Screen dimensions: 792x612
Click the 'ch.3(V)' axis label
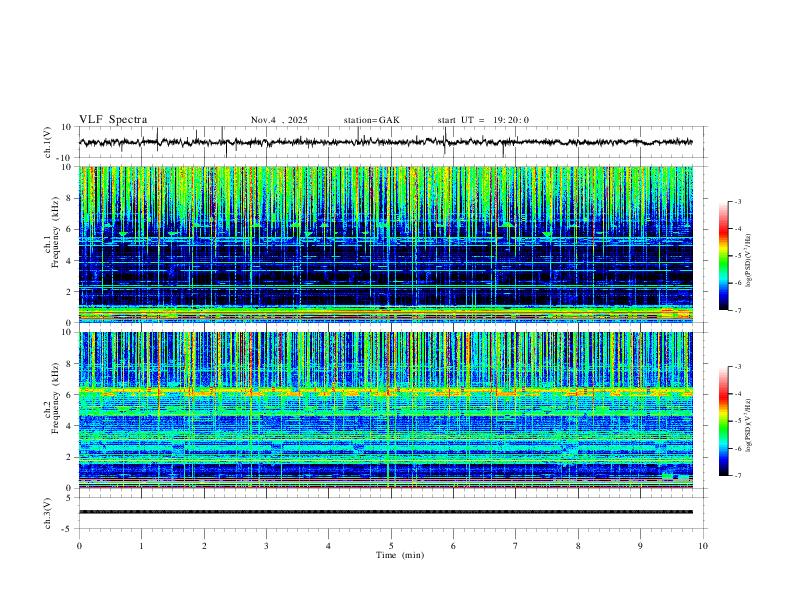pyautogui.click(x=48, y=513)
